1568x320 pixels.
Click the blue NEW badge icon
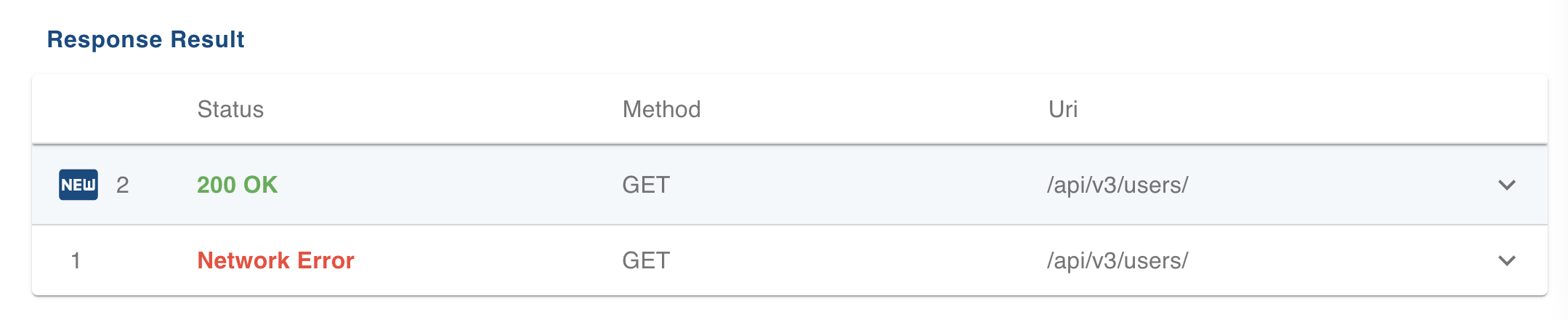click(x=78, y=185)
